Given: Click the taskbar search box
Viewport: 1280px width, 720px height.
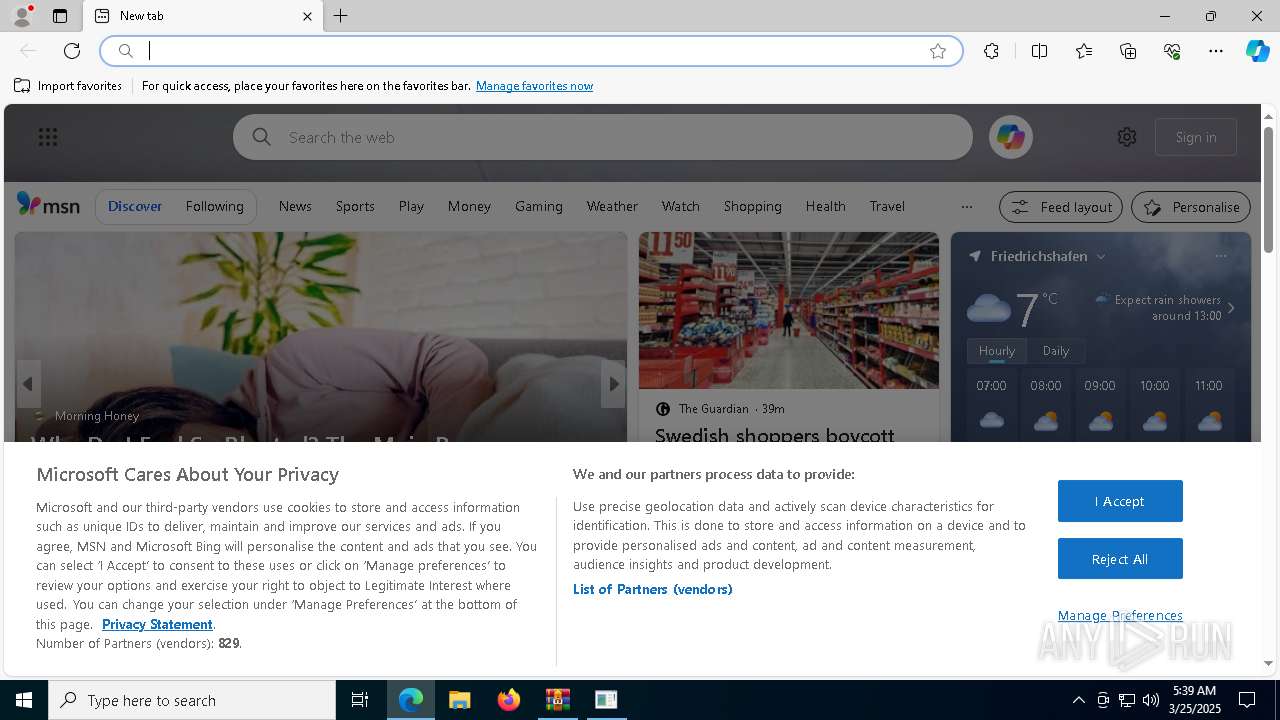Looking at the screenshot, I should tap(192, 700).
